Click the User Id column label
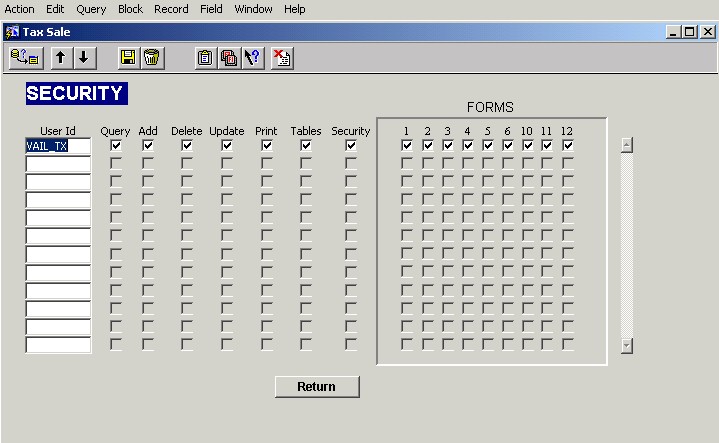The width and height of the screenshot is (719, 443). (58, 131)
